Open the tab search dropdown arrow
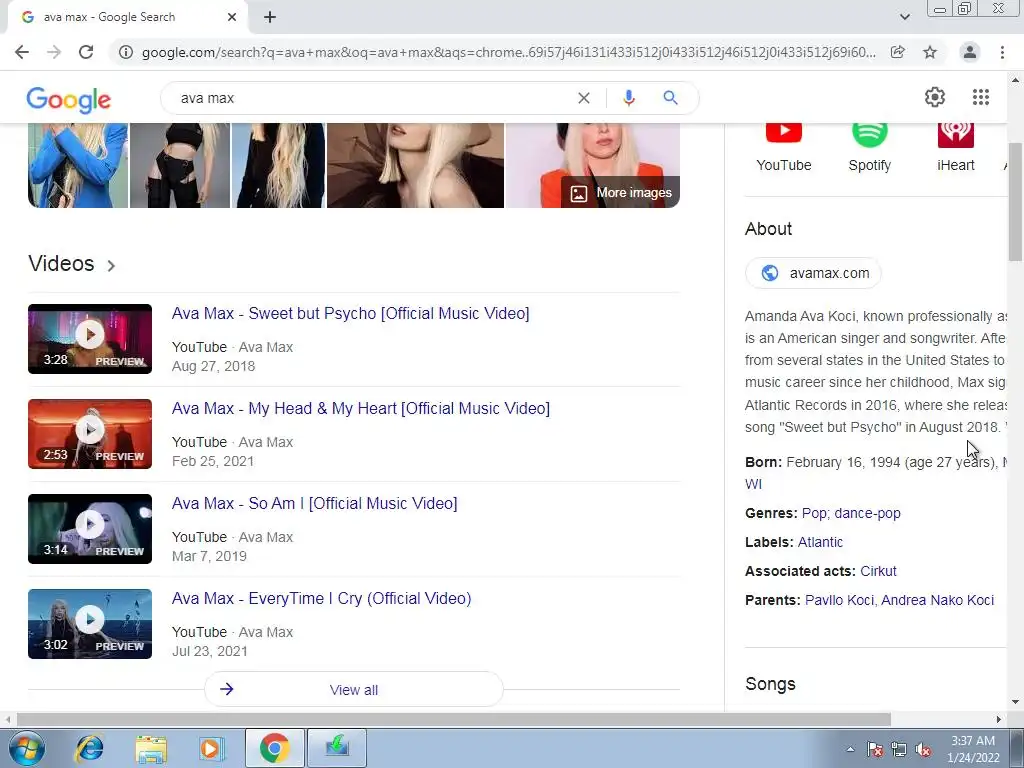Image resolution: width=1024 pixels, height=768 pixels. tap(904, 17)
